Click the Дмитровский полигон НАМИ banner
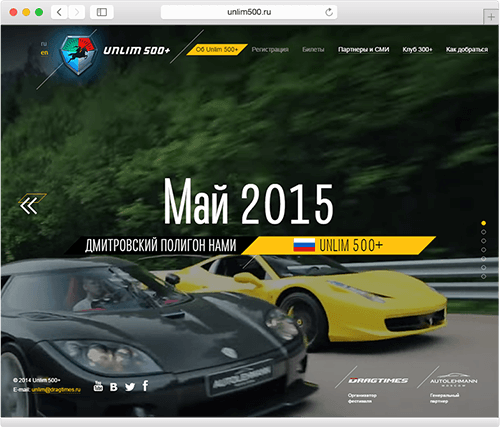The image size is (500, 427). 160,245
